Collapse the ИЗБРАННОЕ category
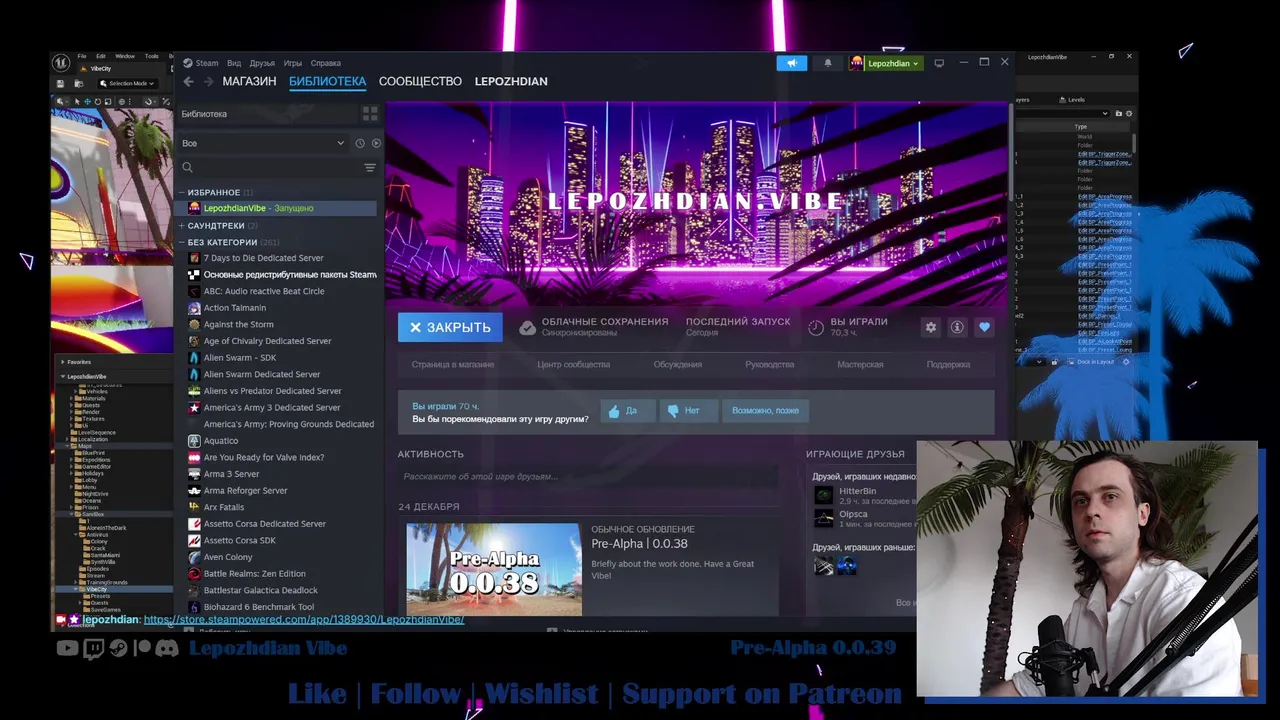Viewport: 1280px width, 720px height. [x=182, y=192]
